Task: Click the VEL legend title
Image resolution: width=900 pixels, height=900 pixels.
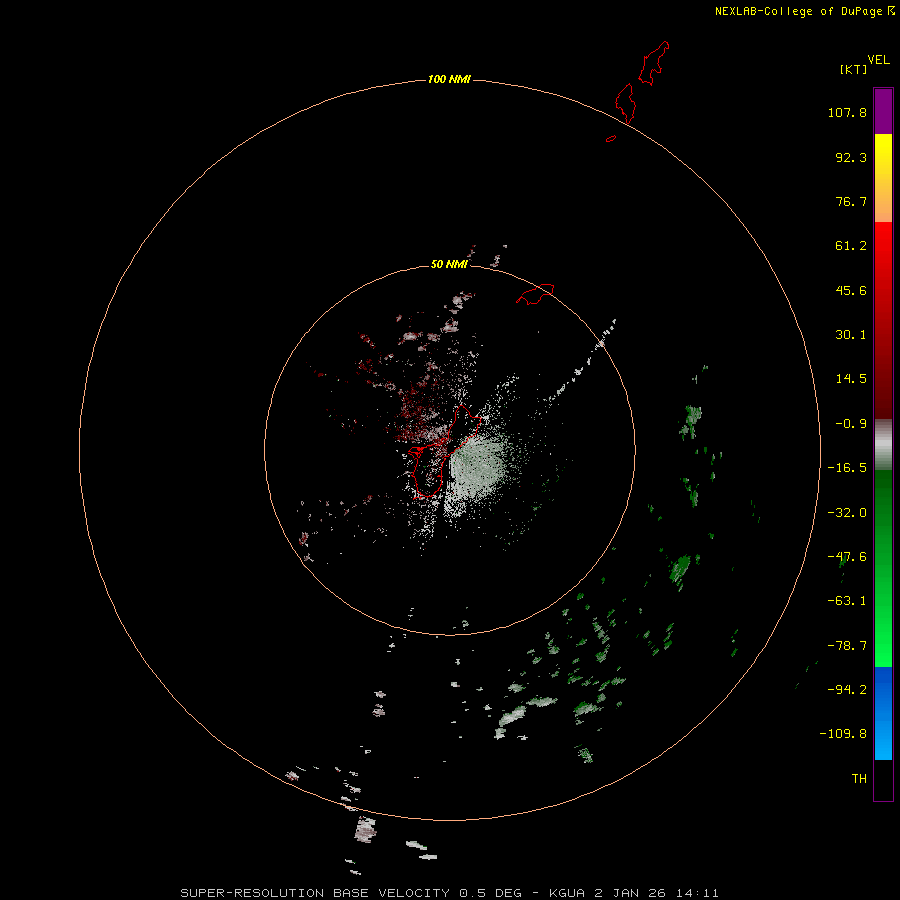Action: (x=878, y=60)
